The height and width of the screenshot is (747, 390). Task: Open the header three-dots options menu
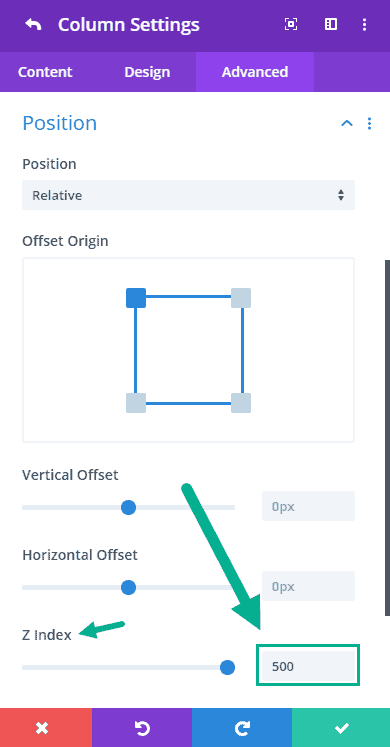(364, 24)
